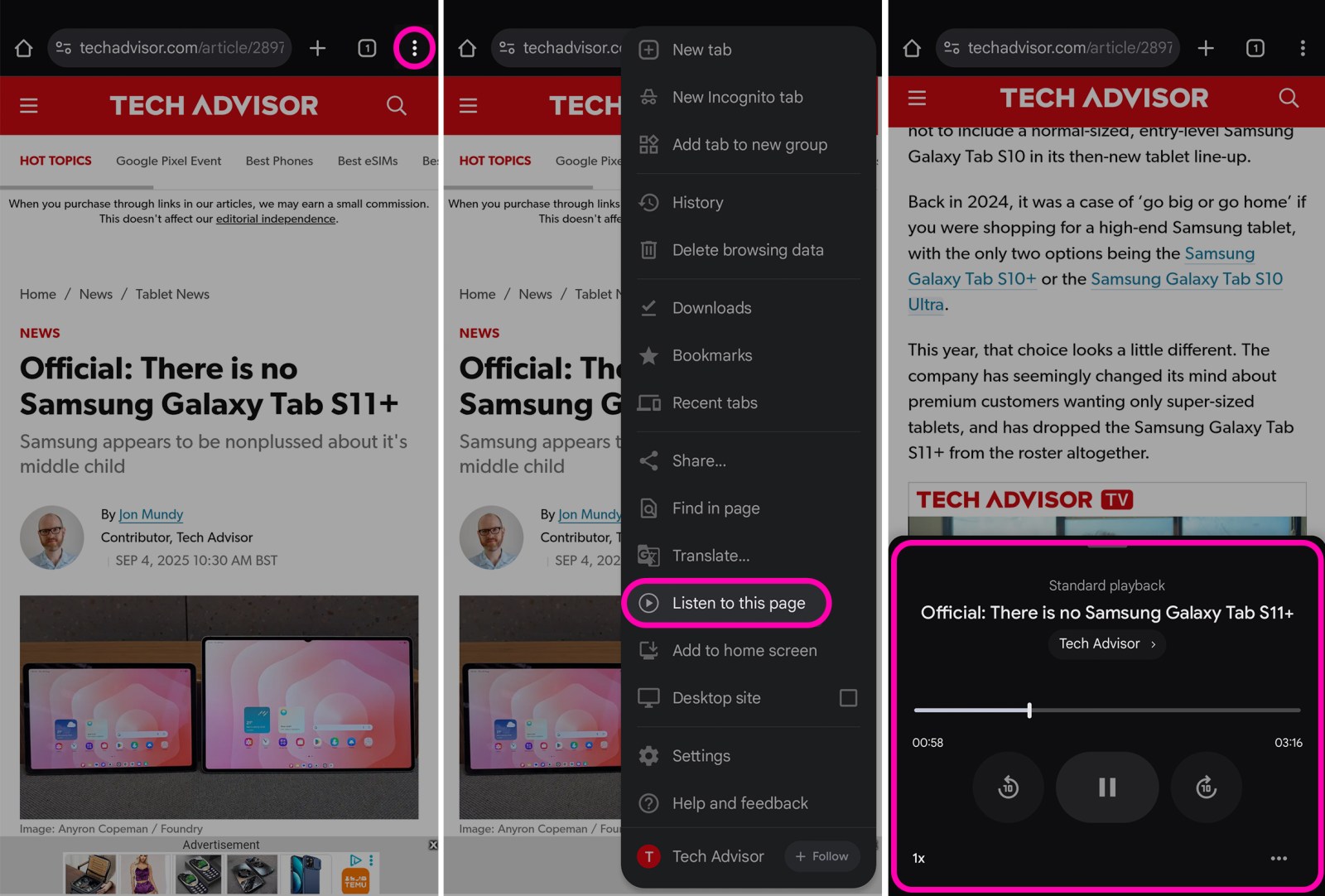1325x896 pixels.
Task: Open the search icon in right panel
Action: [x=1288, y=99]
